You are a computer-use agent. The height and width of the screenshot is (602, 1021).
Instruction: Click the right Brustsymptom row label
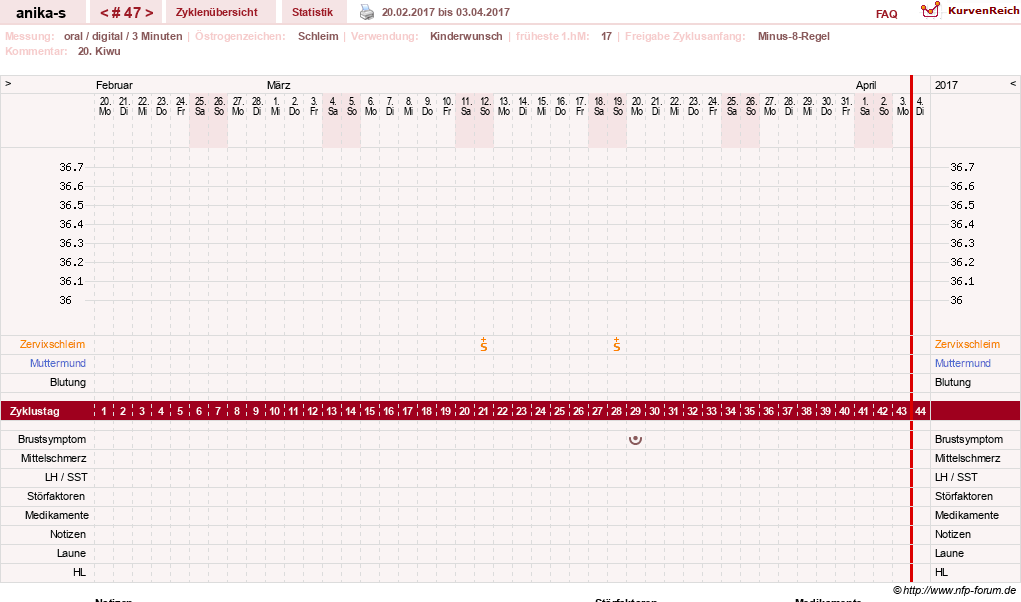(968, 439)
